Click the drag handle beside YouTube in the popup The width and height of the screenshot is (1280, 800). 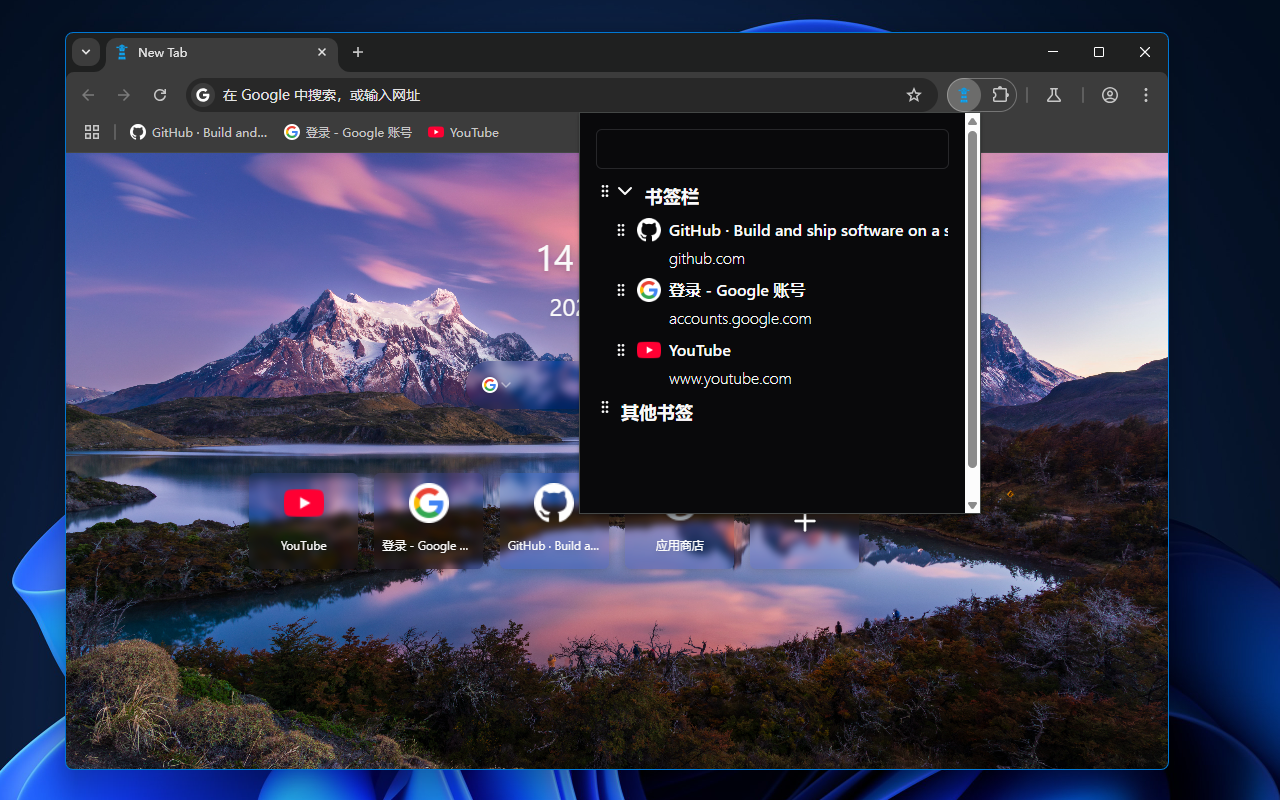(620, 350)
